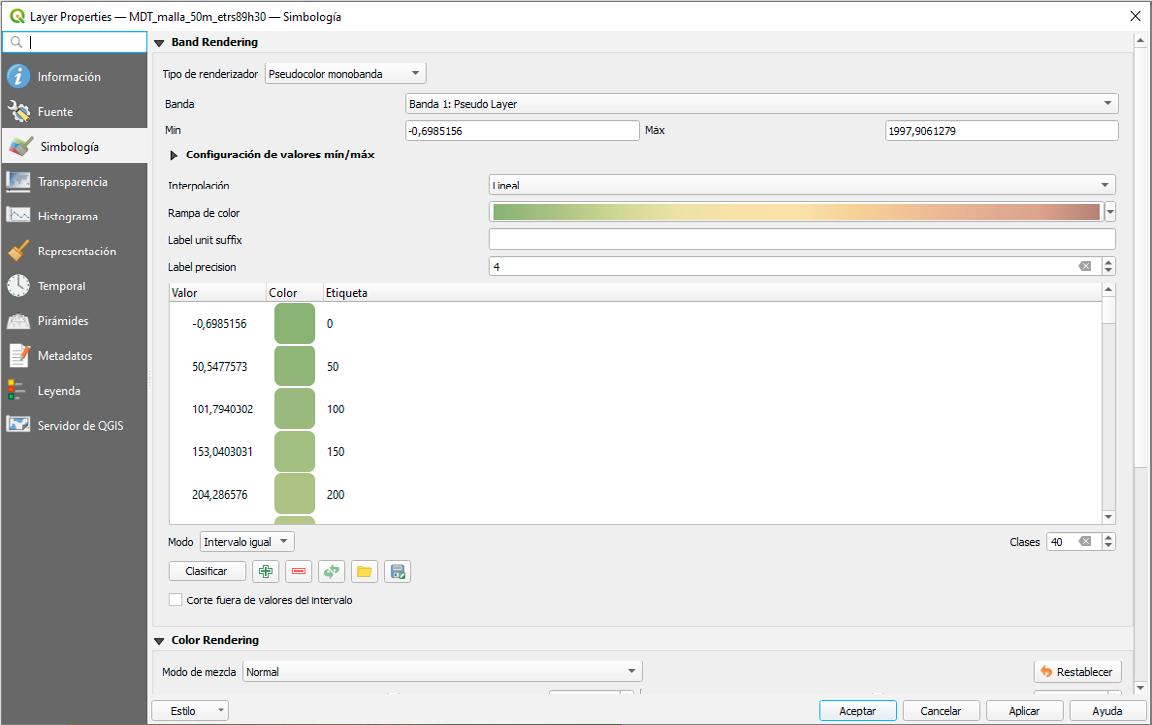The width and height of the screenshot is (1152, 725).
Task: Click the Min value input field
Action: coord(522,131)
